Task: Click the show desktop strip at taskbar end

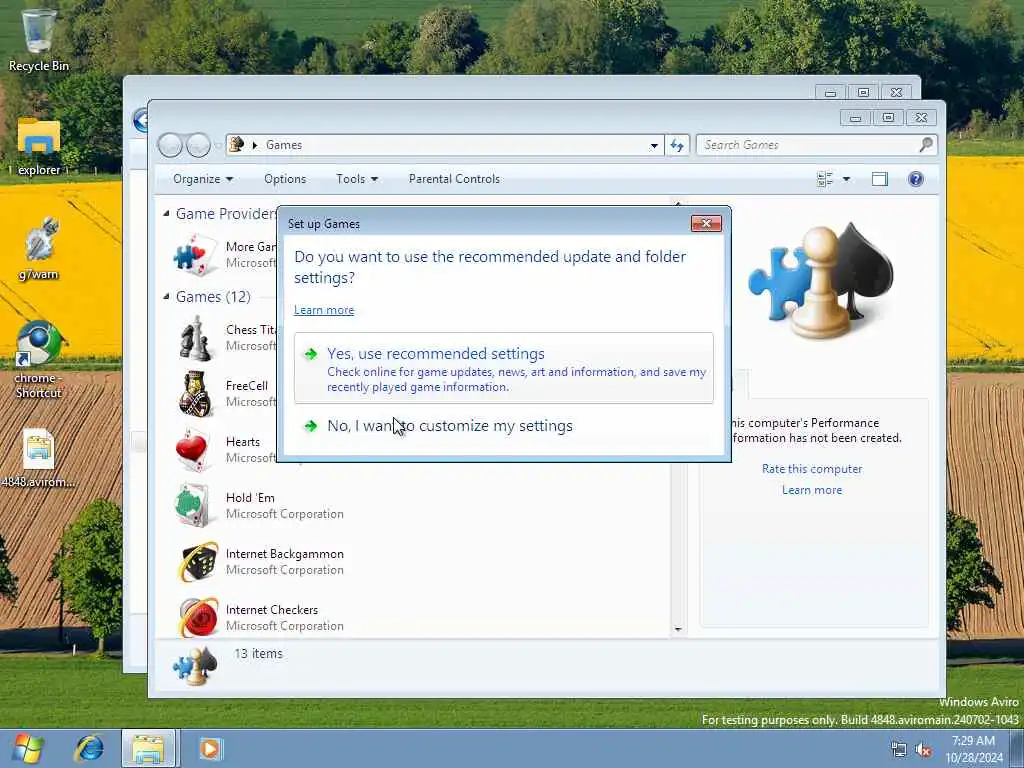Action: (1017, 748)
